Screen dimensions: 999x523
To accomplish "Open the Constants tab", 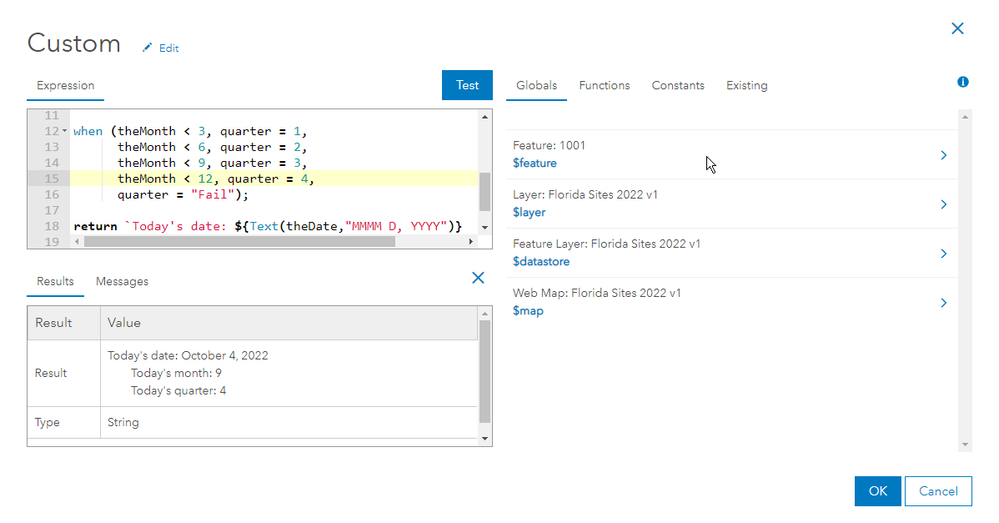I will pos(678,85).
